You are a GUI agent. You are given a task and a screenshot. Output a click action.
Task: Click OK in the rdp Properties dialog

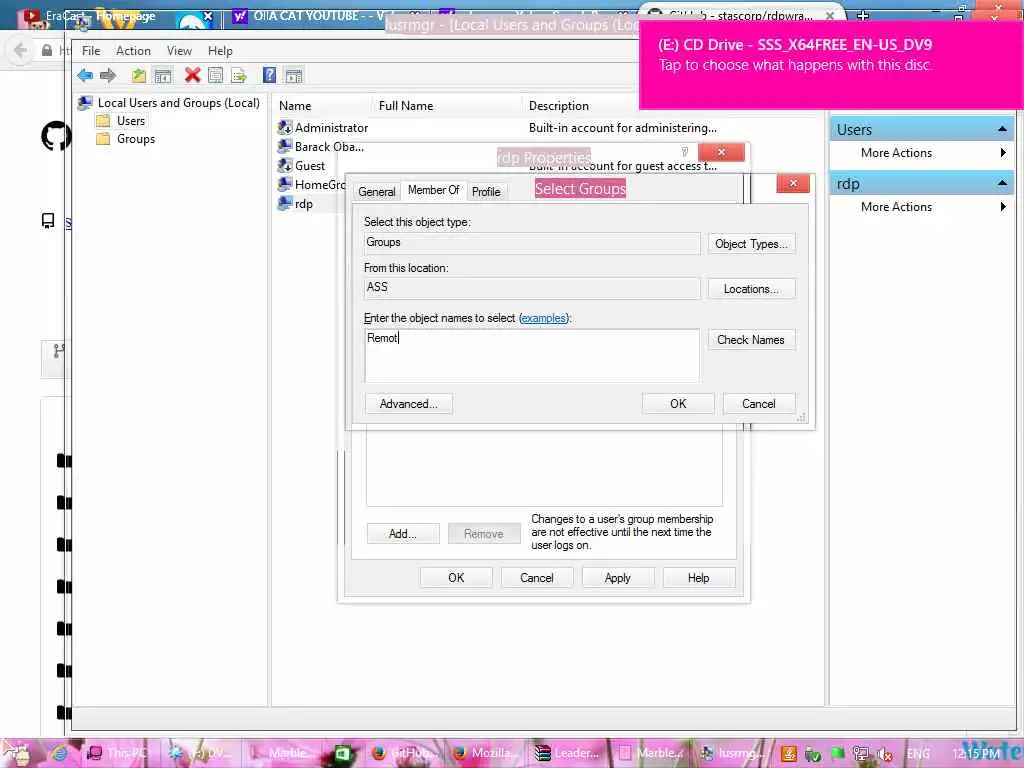point(456,578)
